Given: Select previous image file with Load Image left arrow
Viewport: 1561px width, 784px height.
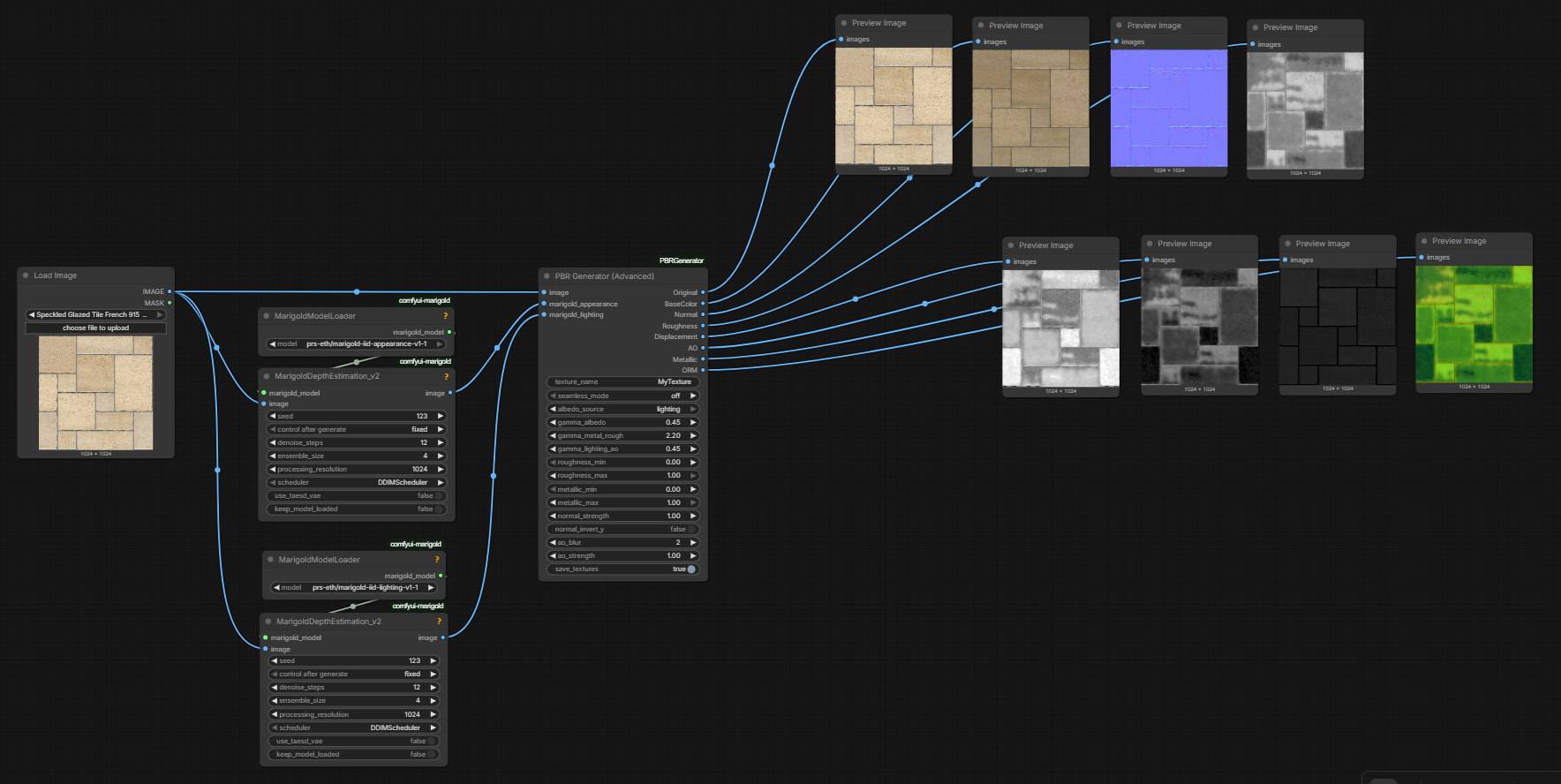Looking at the screenshot, I should point(32,314).
